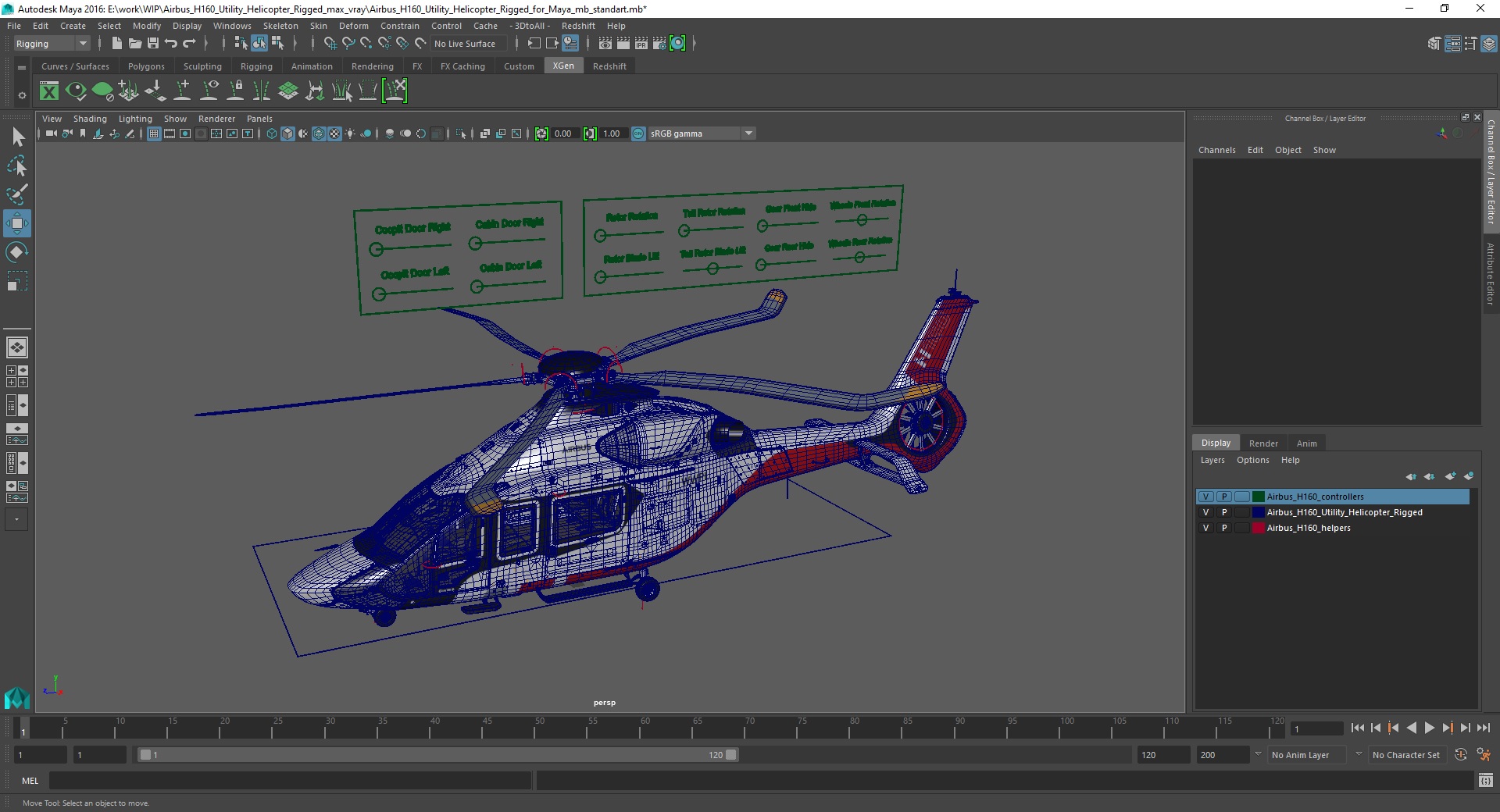Image resolution: width=1500 pixels, height=812 pixels.
Task: Start IPR render icon
Action: [x=641, y=44]
